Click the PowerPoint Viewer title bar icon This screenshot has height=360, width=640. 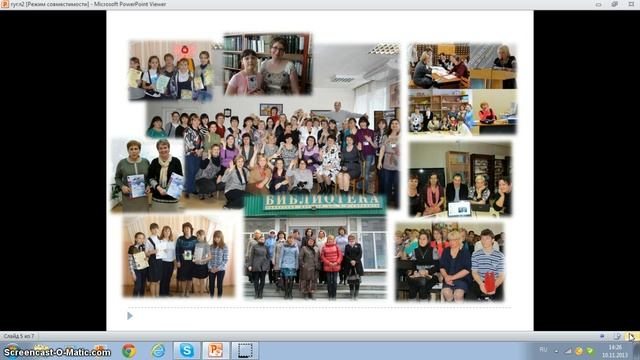coord(4,4)
